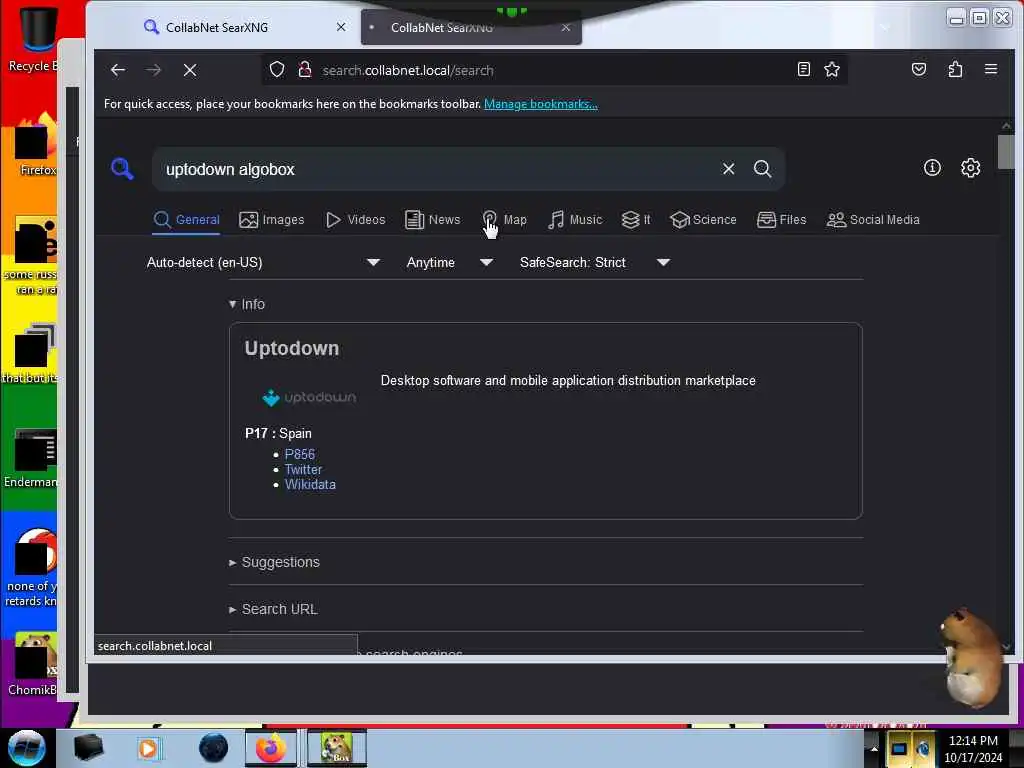This screenshot has height=768, width=1024.
Task: Open the ChomikBox desktop icon
Action: [x=35, y=664]
